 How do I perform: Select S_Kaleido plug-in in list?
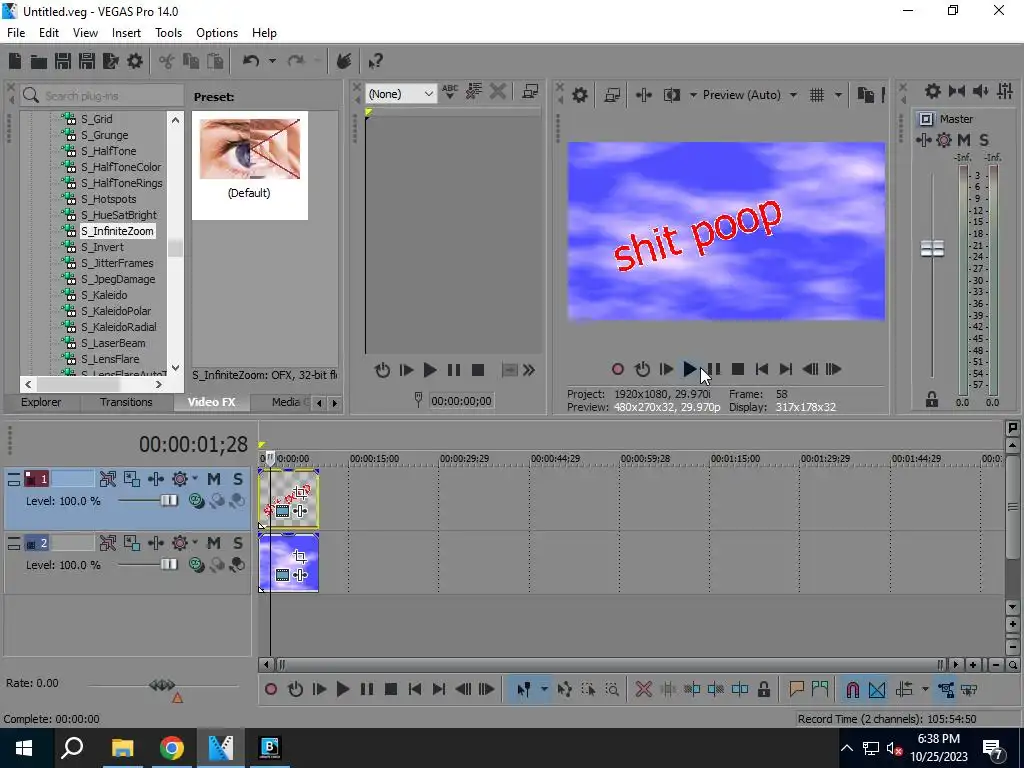coord(104,295)
